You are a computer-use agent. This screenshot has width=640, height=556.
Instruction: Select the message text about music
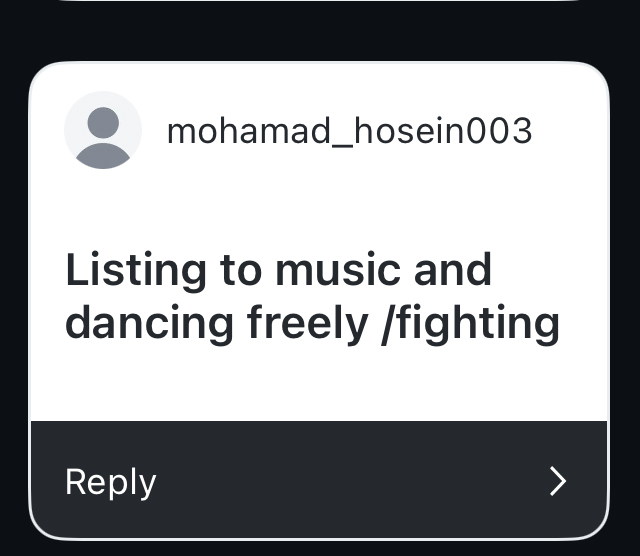pyautogui.click(x=312, y=297)
